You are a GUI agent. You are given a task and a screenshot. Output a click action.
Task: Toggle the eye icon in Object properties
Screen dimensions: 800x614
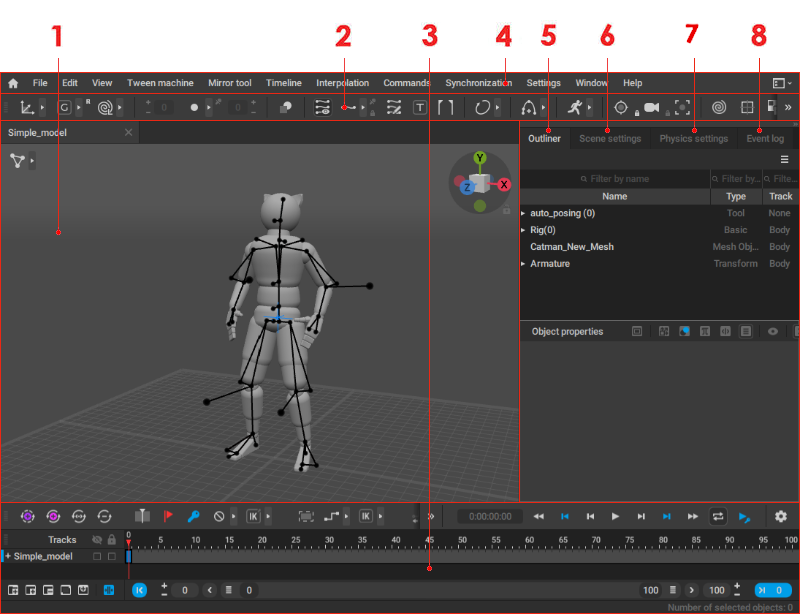[x=773, y=331]
